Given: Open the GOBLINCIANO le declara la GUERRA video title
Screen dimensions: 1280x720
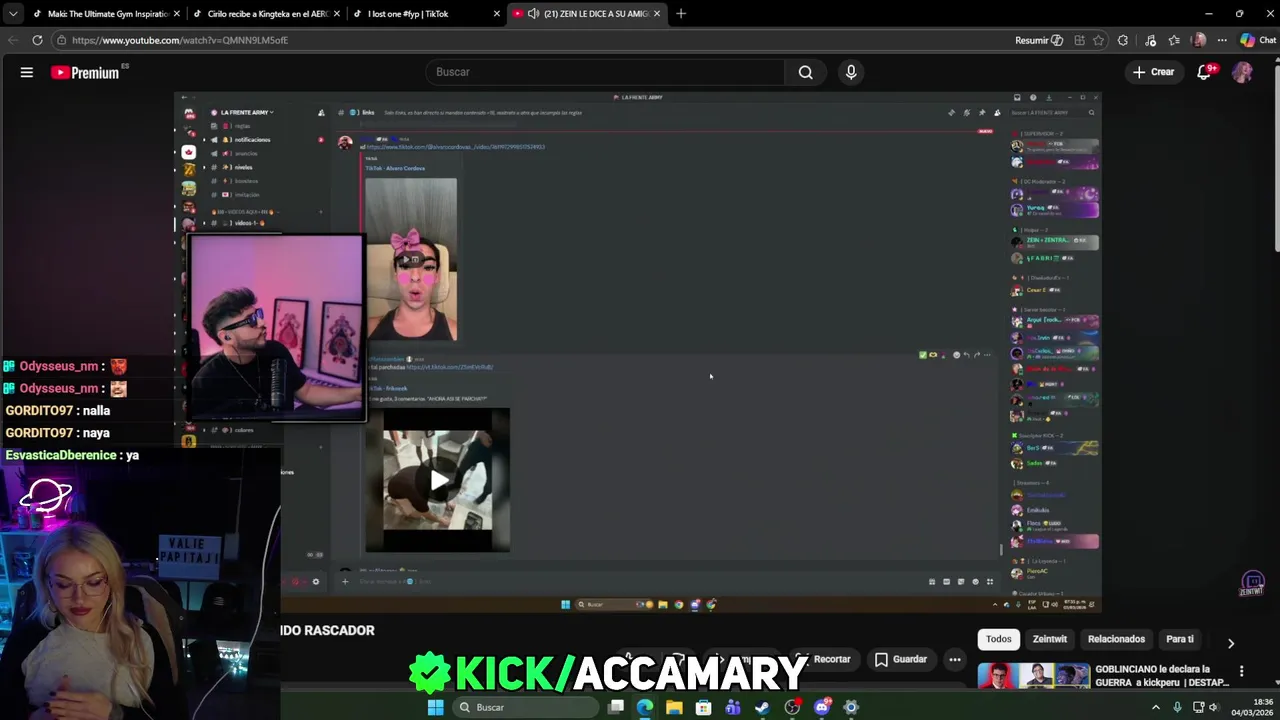Looking at the screenshot, I should (x=1161, y=675).
